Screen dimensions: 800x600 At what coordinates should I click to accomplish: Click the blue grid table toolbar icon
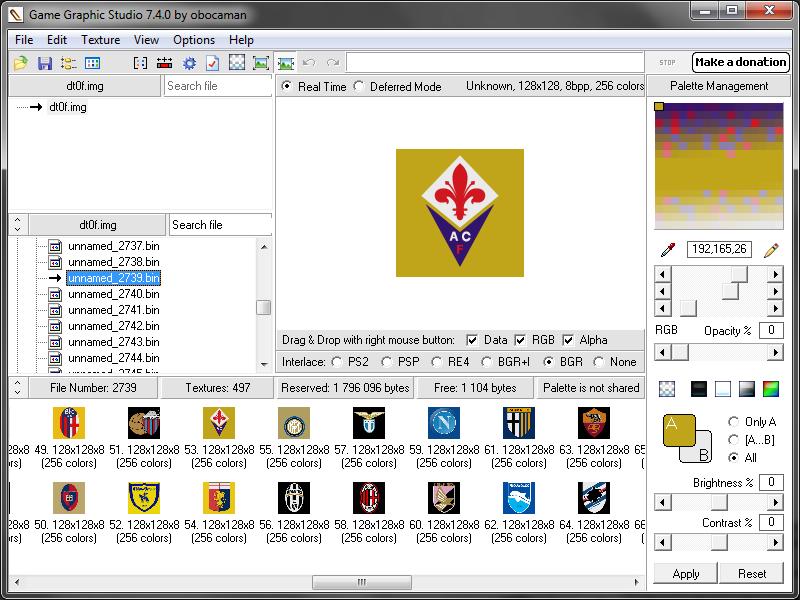[x=92, y=63]
